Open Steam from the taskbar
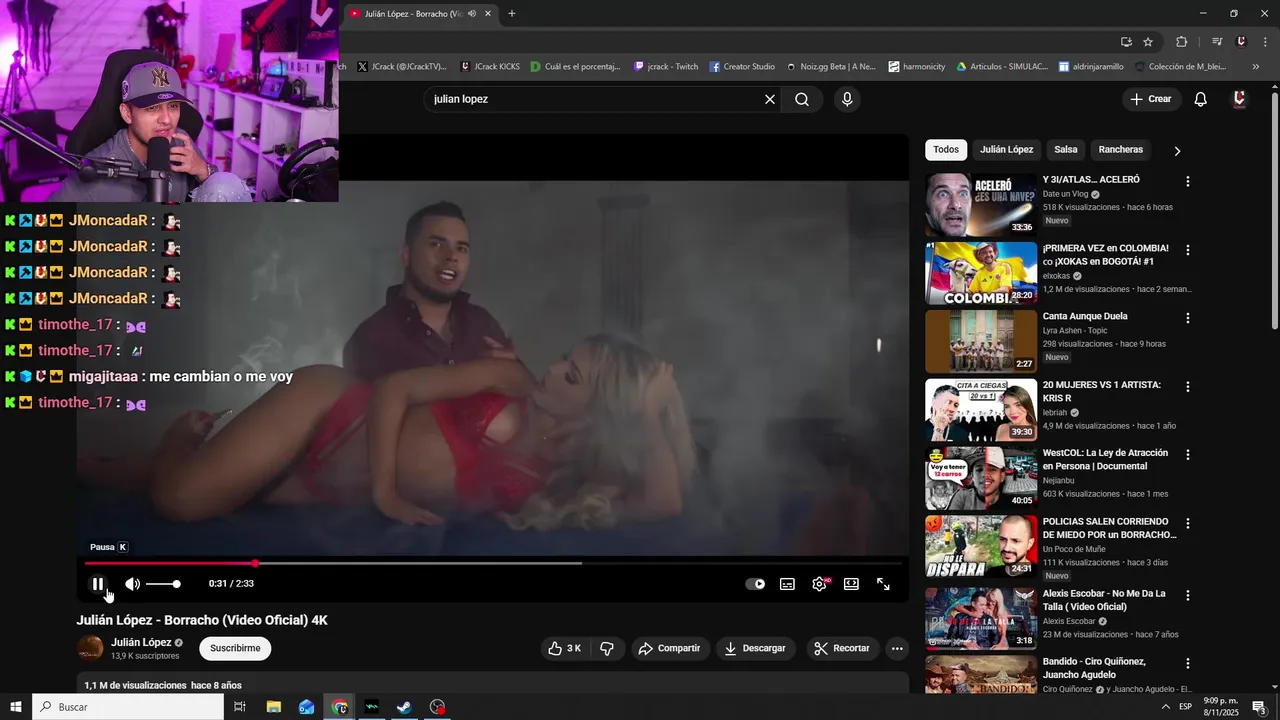Viewport: 1280px width, 720px height. tap(404, 707)
